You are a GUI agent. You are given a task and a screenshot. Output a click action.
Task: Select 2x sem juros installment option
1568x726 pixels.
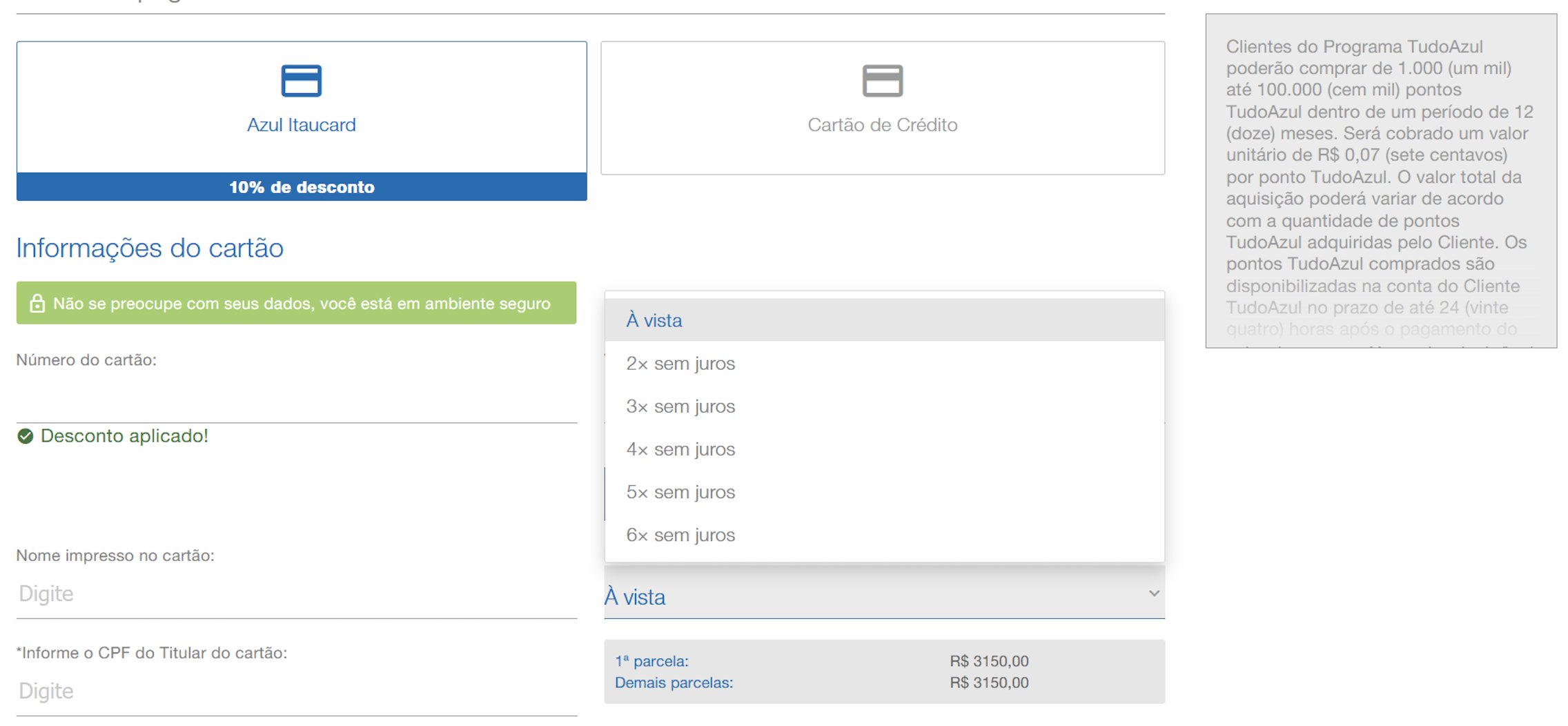[x=885, y=363]
